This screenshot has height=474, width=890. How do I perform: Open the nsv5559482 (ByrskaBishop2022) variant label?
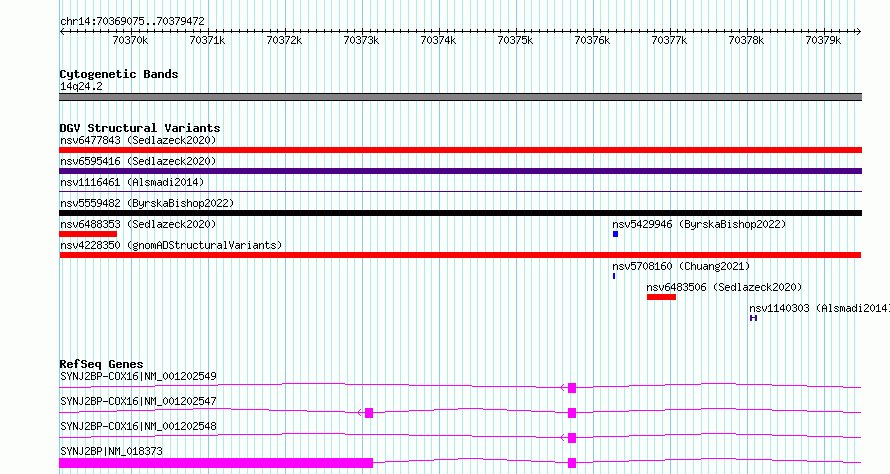point(147,203)
